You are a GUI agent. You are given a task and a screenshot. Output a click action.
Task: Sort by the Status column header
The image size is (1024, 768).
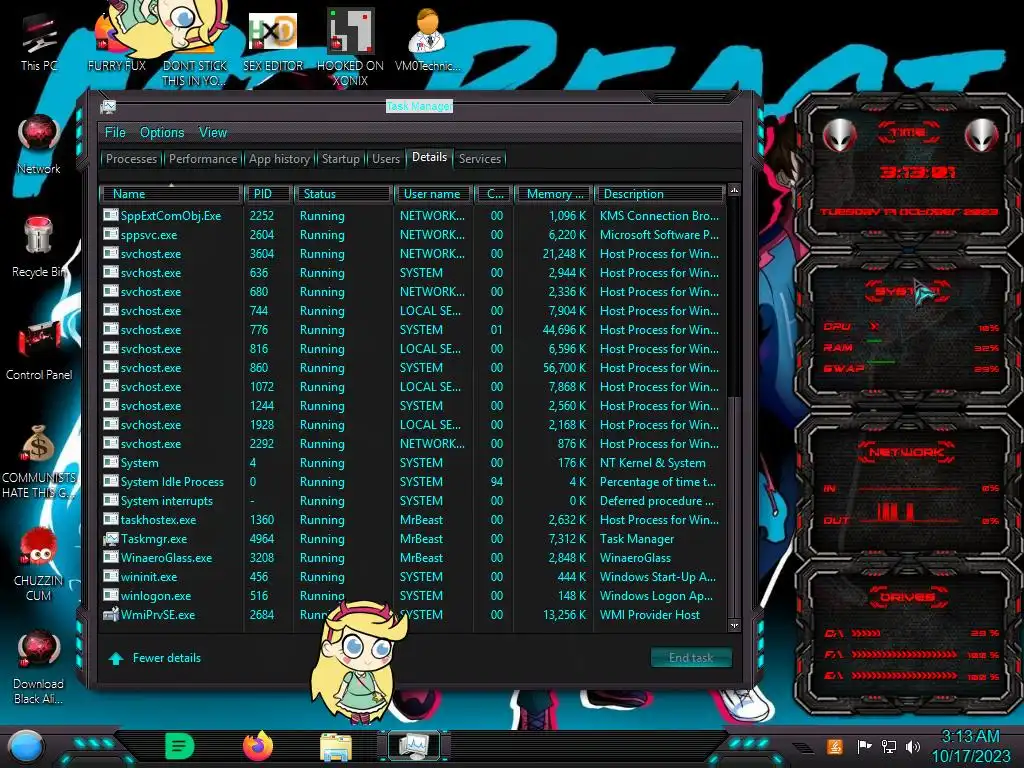(x=344, y=194)
